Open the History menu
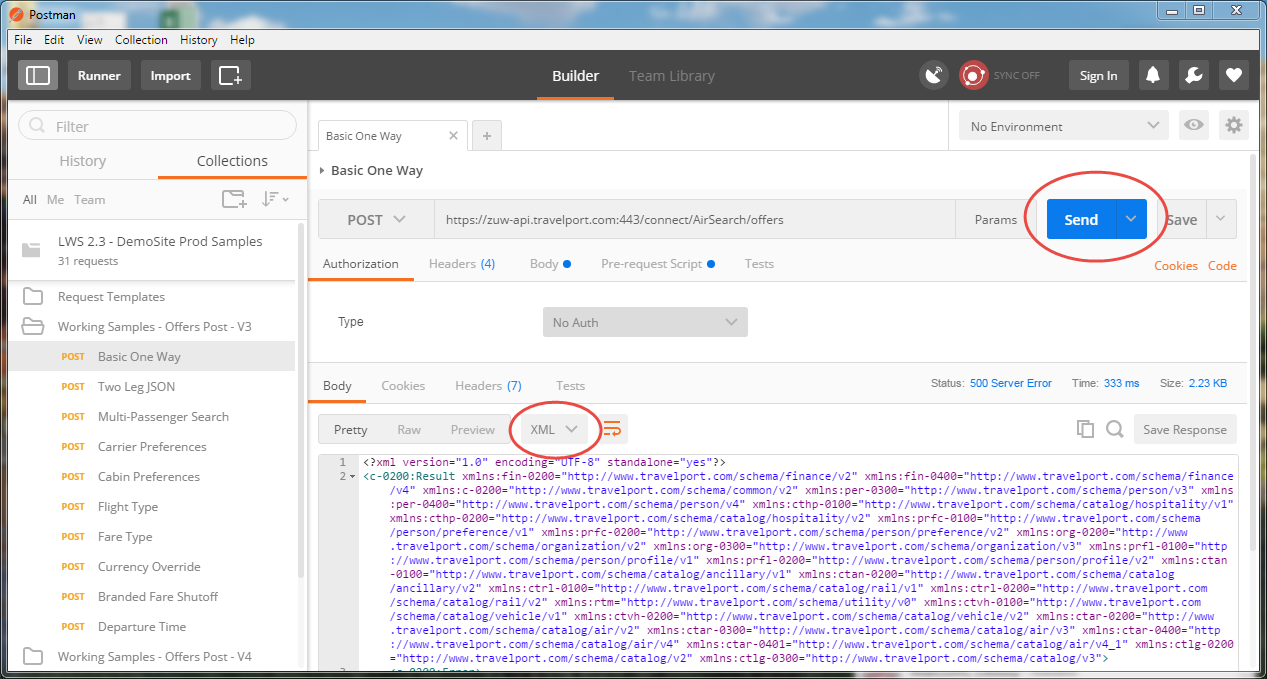 click(x=199, y=40)
